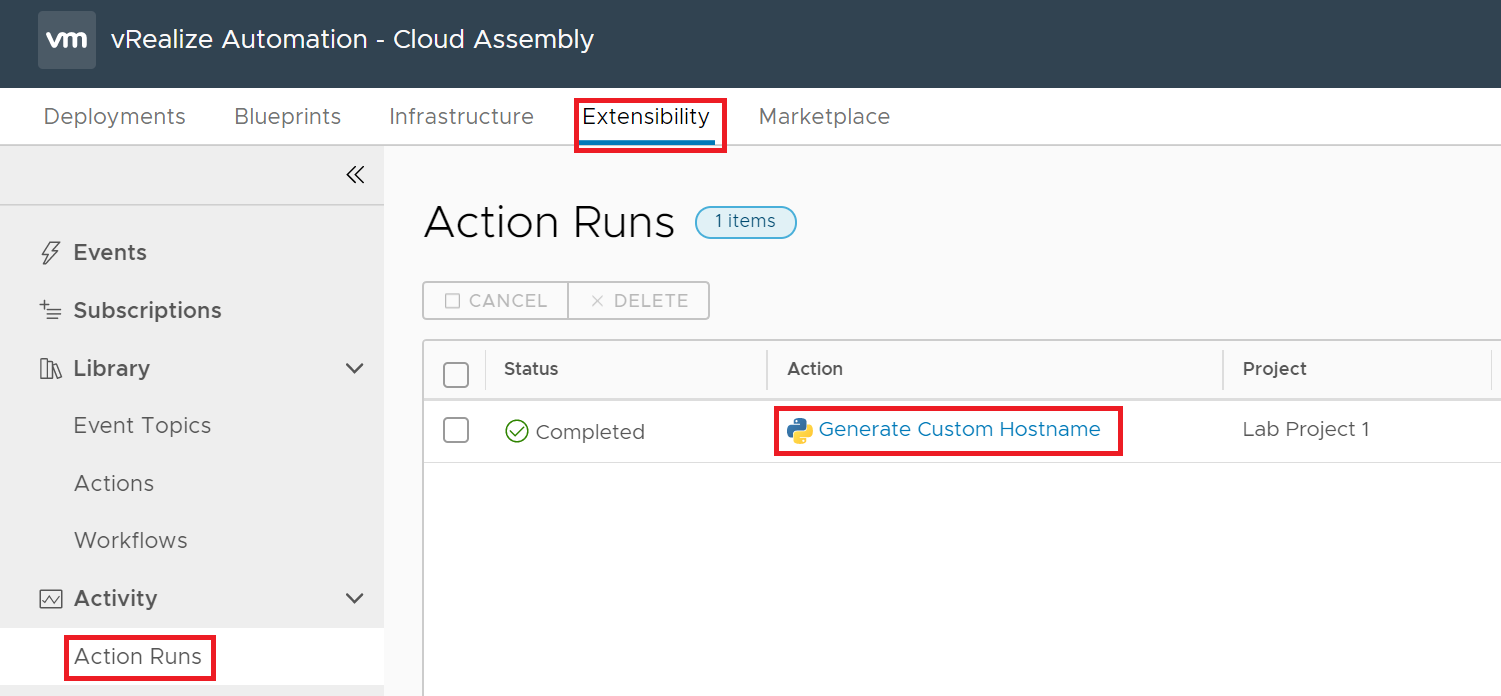Collapse the Library section chevron
Image resolution: width=1501 pixels, height=696 pixels.
point(354,369)
